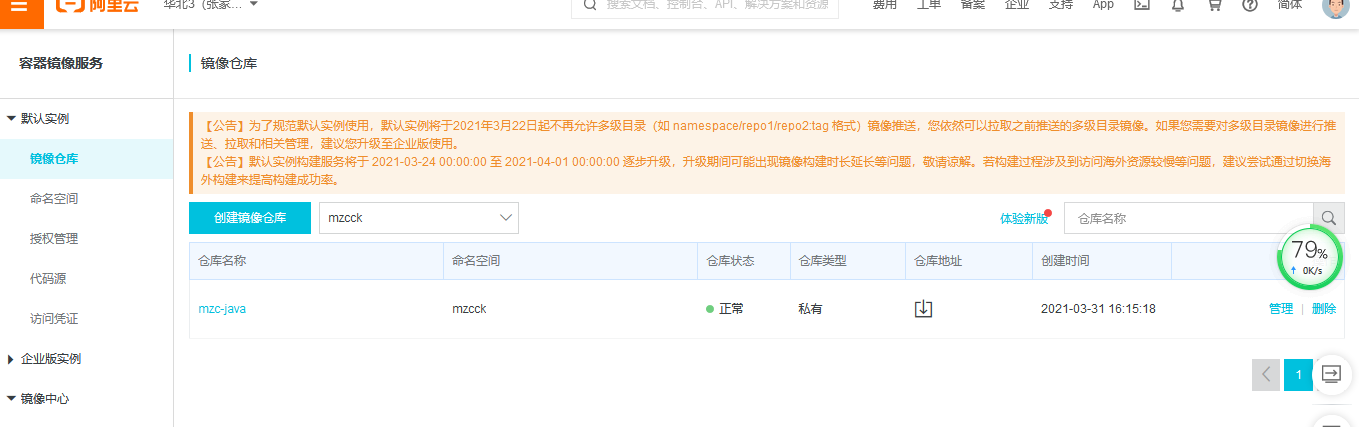Screen dimensions: 1359x427
Task: Open the mzcck namespace dropdown
Action: 419,218
